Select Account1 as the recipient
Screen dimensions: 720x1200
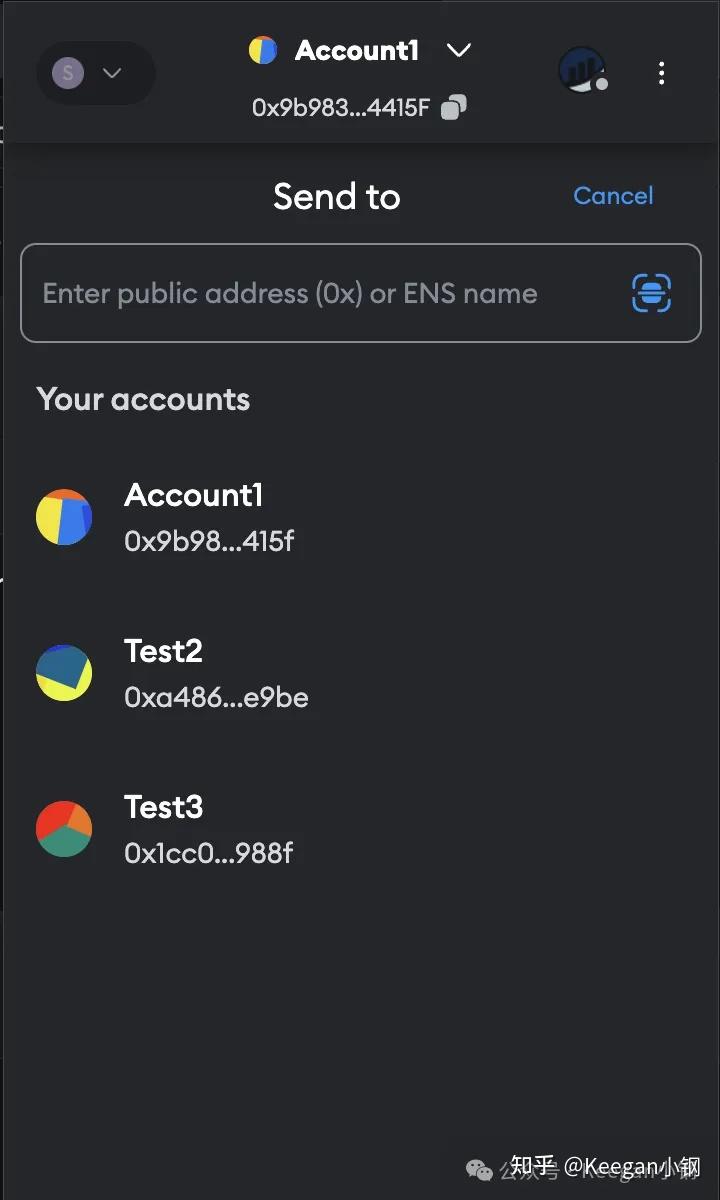coord(194,496)
